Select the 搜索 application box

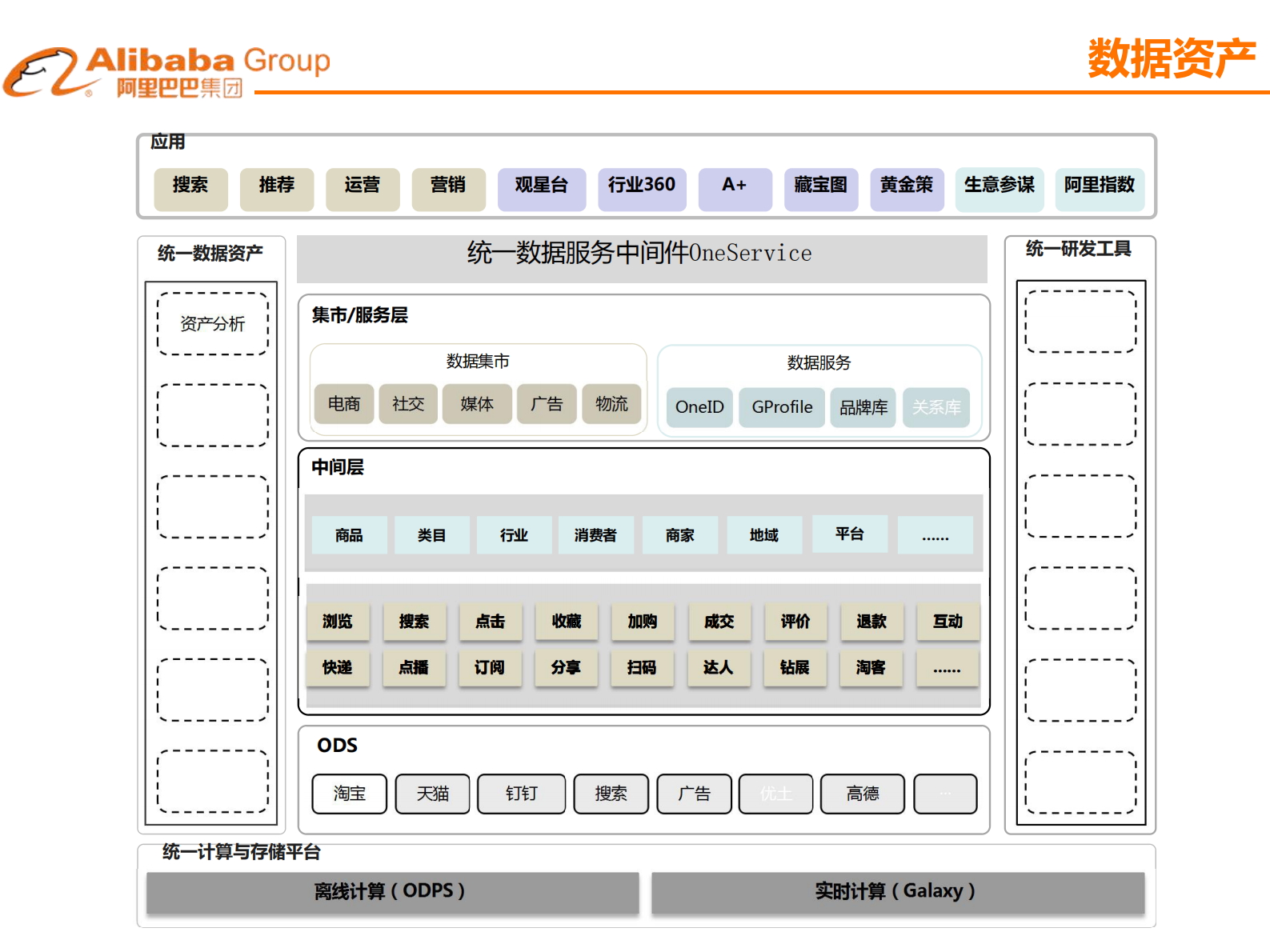(190, 189)
